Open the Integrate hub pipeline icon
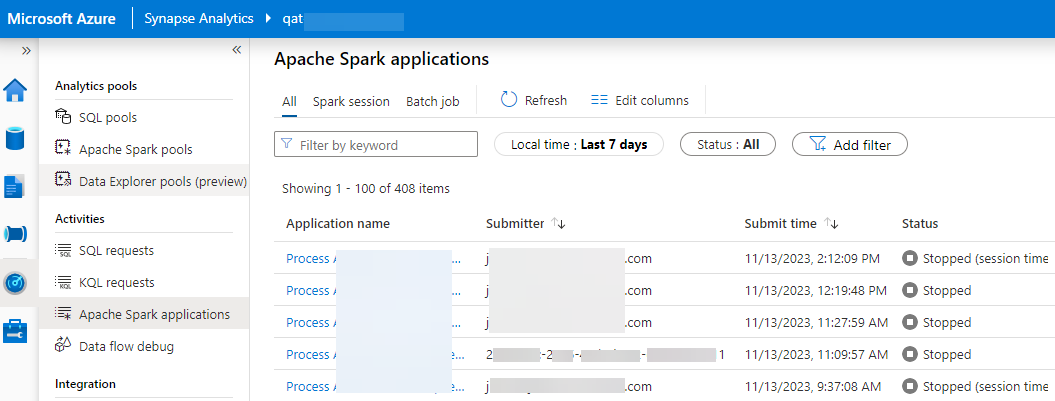Viewport: 1055px width, 401px height. pyautogui.click(x=15, y=234)
